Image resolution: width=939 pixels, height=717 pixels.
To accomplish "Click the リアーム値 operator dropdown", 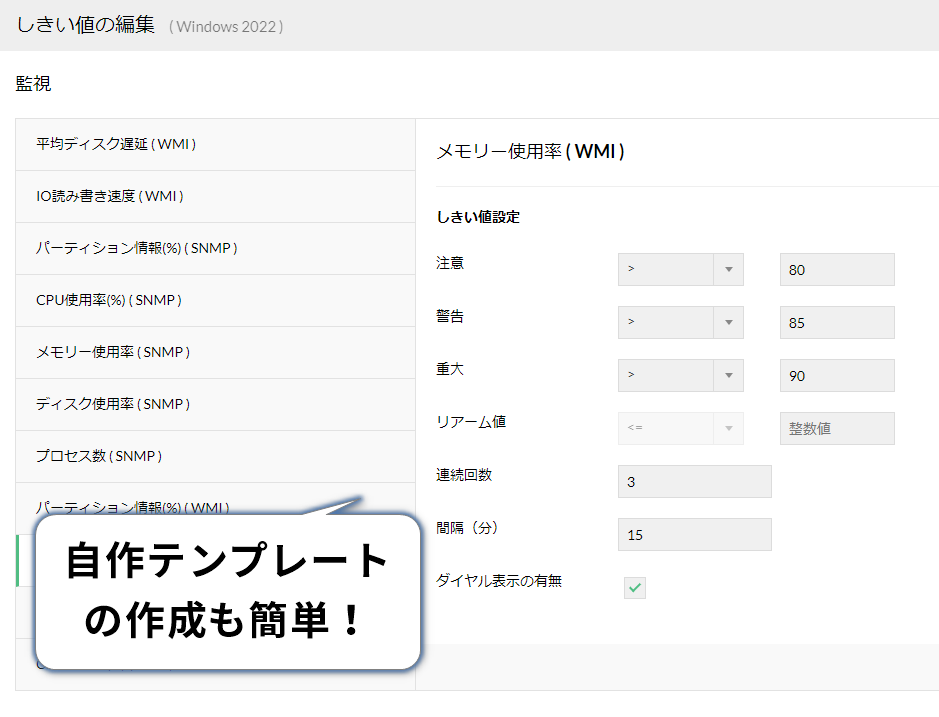I will (680, 428).
